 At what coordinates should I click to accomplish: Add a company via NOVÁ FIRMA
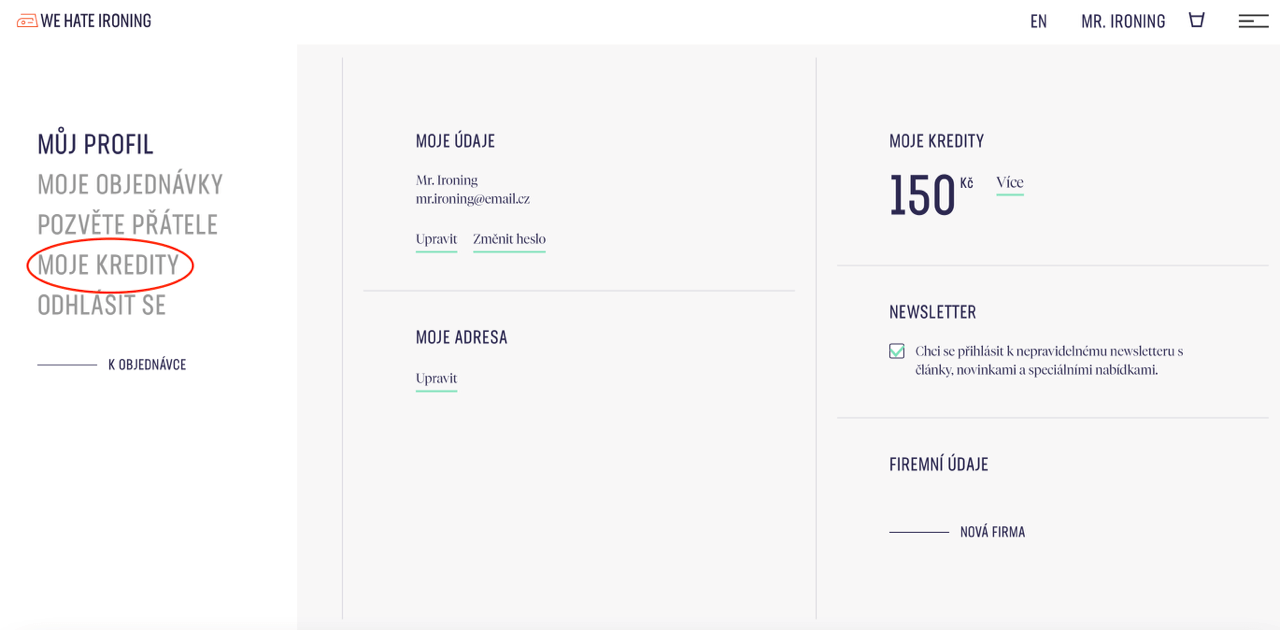click(x=992, y=532)
